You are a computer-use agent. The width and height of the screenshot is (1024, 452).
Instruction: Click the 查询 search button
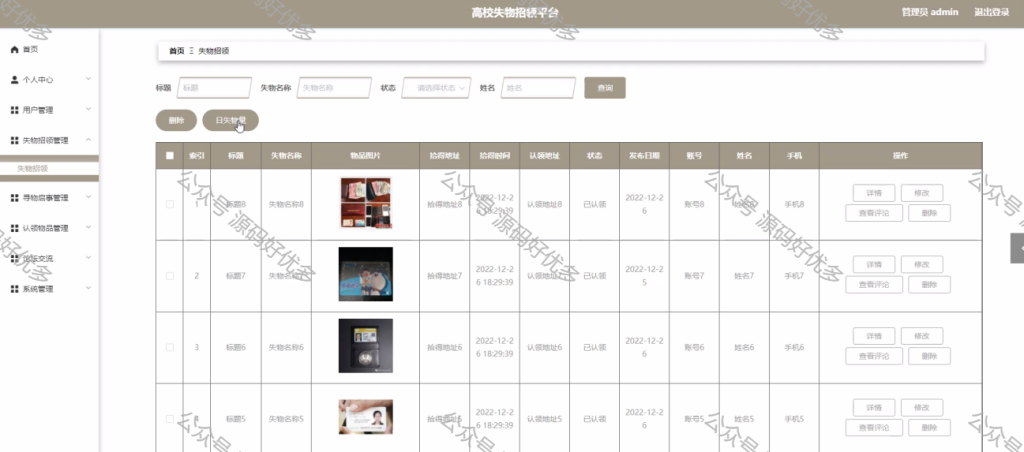point(605,88)
